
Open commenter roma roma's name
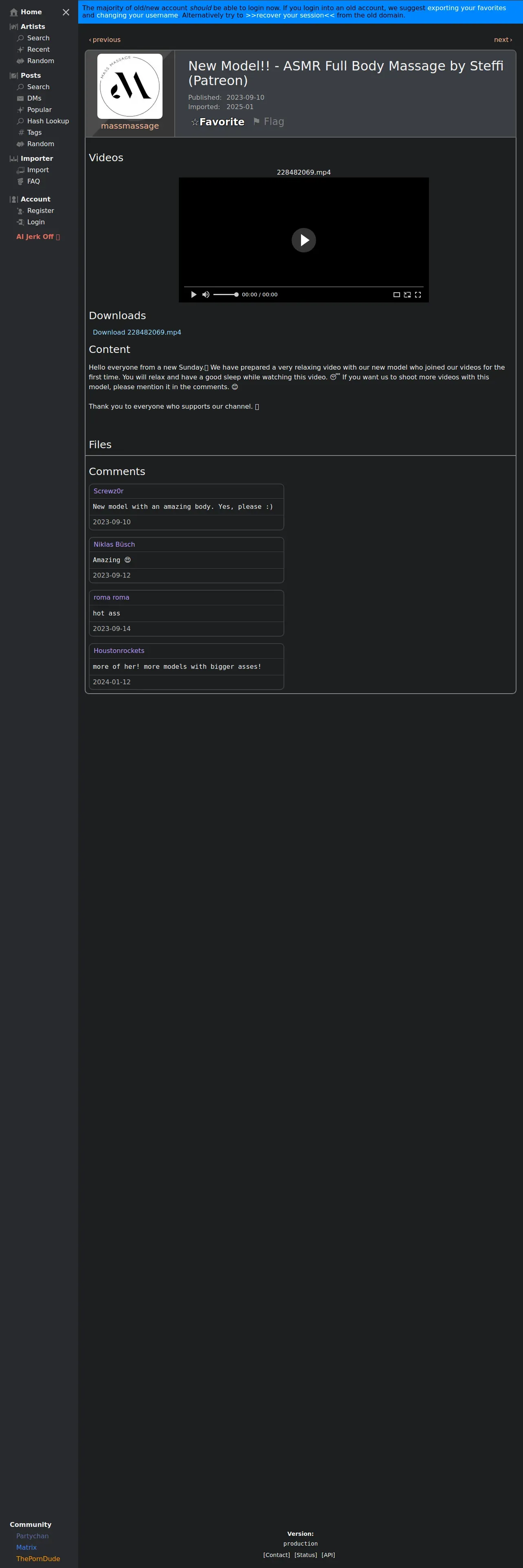(112, 597)
